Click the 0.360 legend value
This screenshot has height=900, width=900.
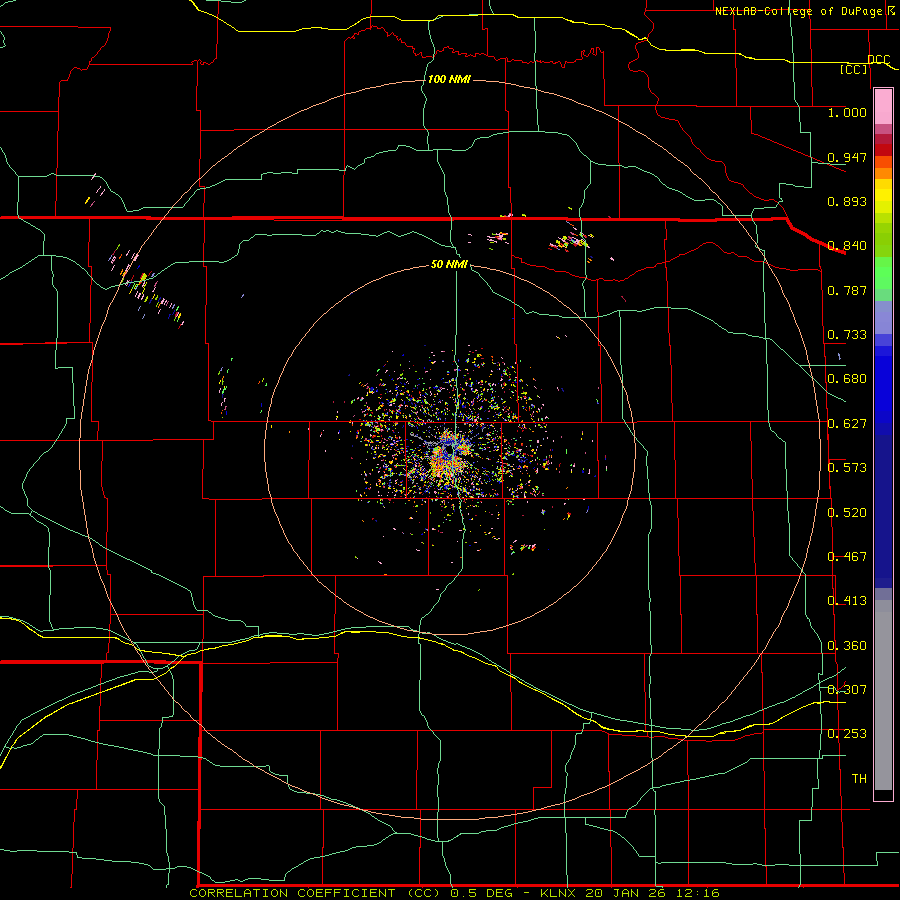pyautogui.click(x=847, y=646)
